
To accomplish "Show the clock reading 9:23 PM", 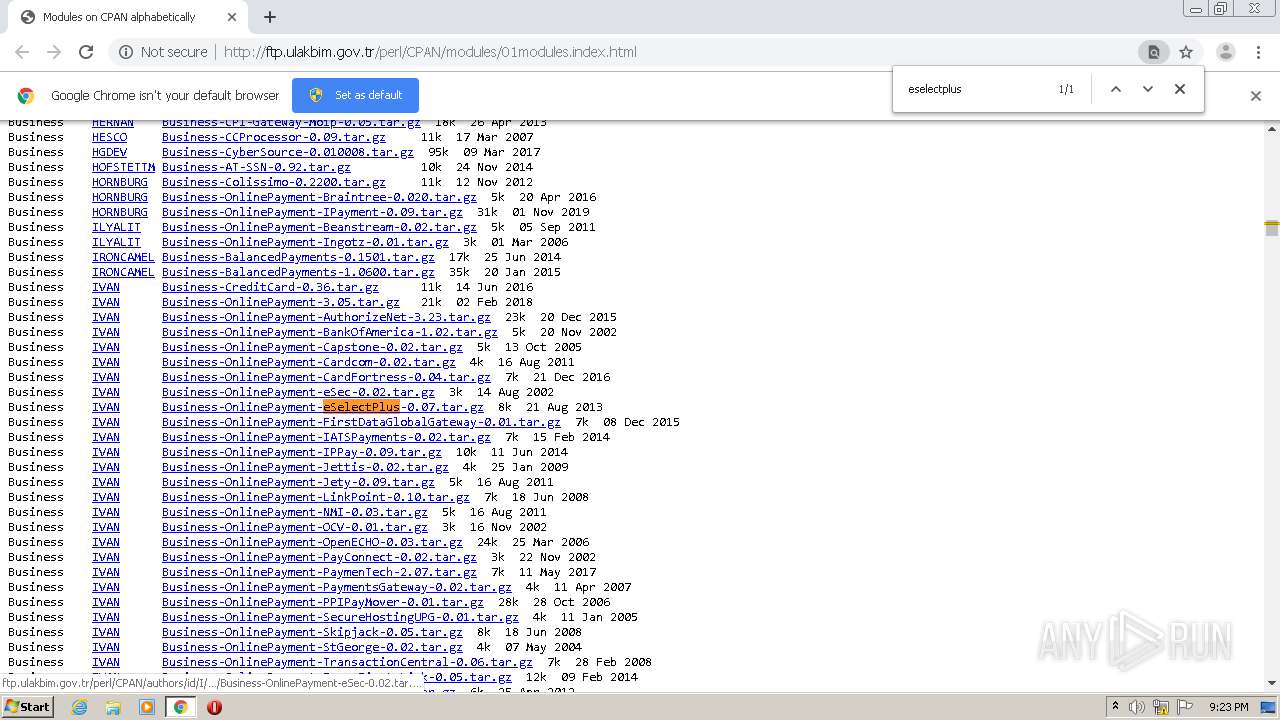I will 1228,707.
